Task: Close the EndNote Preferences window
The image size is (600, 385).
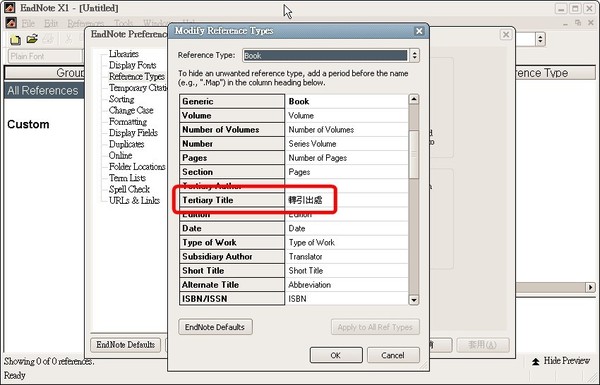Action: coord(506,35)
